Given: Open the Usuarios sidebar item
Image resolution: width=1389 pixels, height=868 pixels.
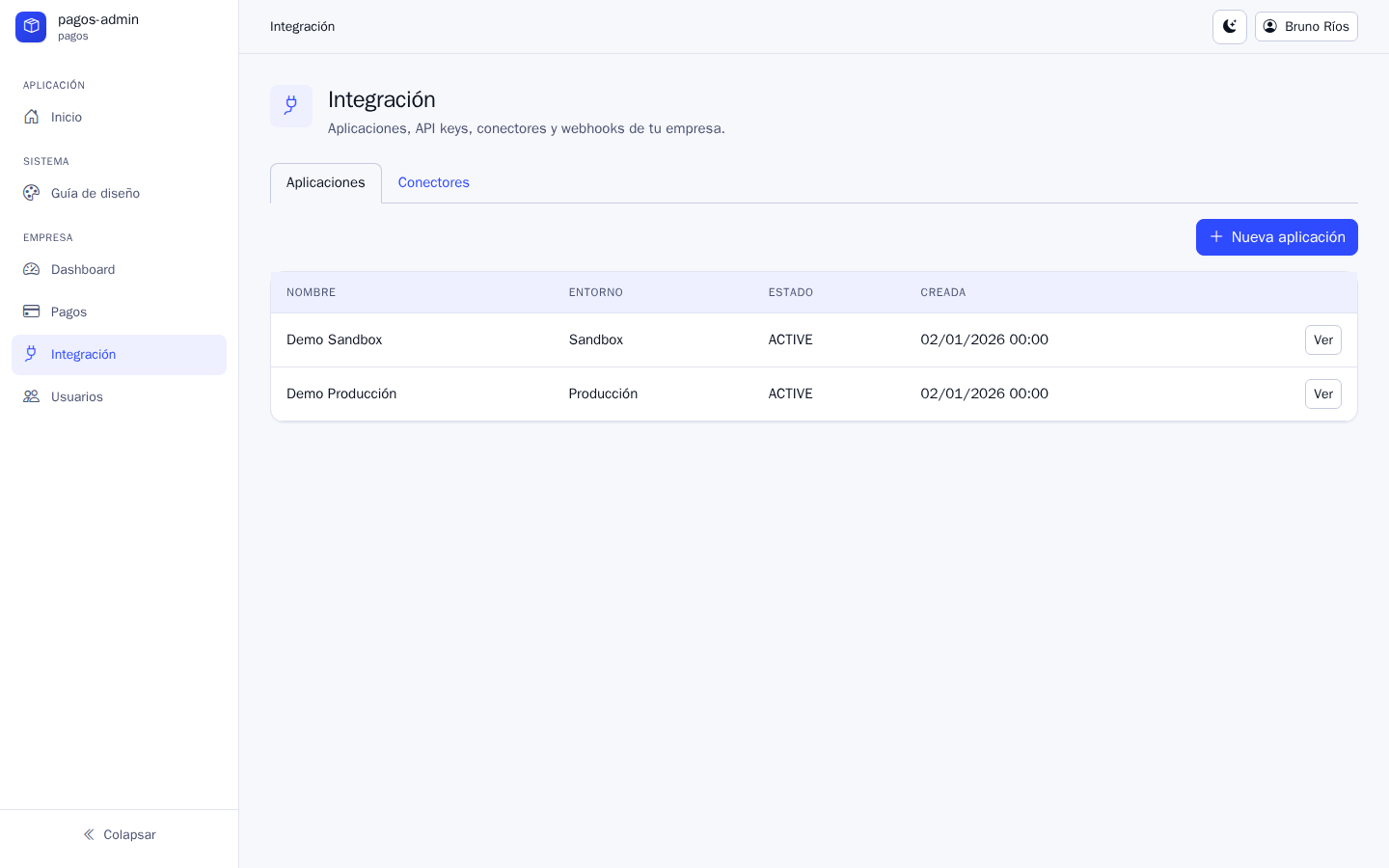Looking at the screenshot, I should point(120,396).
